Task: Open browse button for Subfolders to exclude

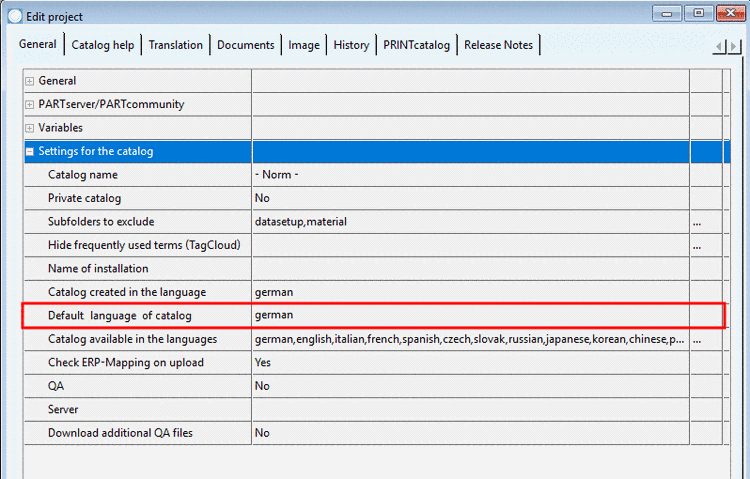Action: (697, 223)
